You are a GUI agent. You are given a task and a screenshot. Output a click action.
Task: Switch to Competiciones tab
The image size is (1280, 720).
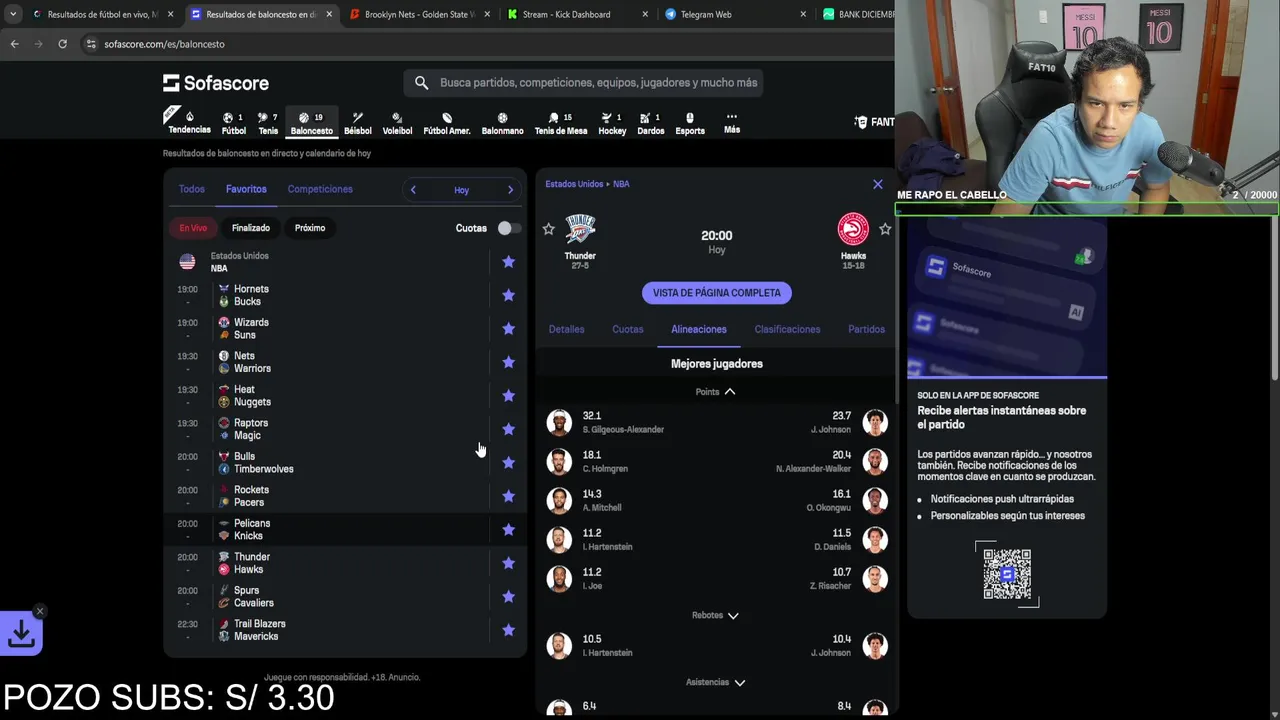[x=320, y=189]
